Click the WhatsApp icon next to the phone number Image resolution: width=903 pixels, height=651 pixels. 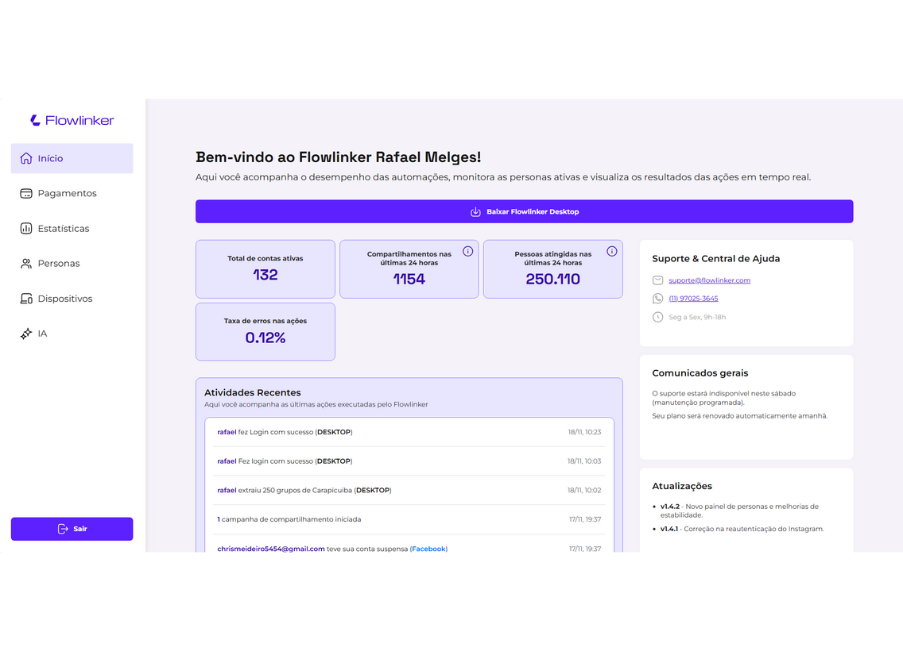click(658, 298)
